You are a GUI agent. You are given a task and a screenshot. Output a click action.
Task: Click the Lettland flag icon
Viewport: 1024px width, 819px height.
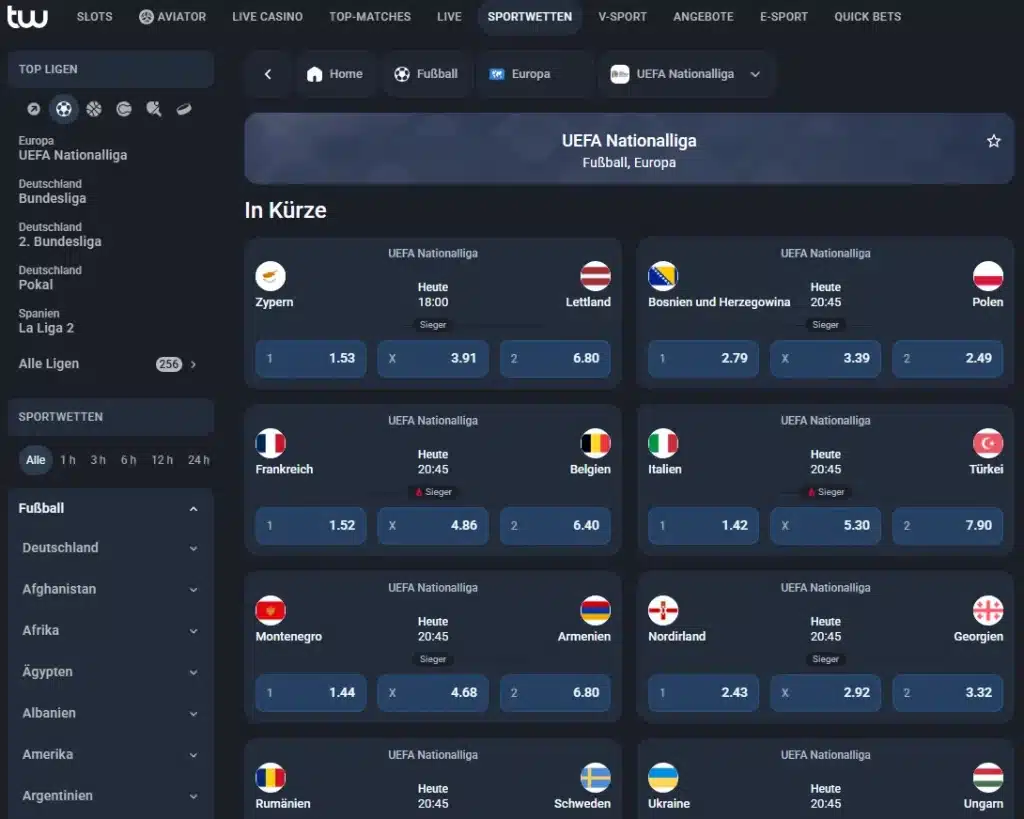pyautogui.click(x=595, y=276)
